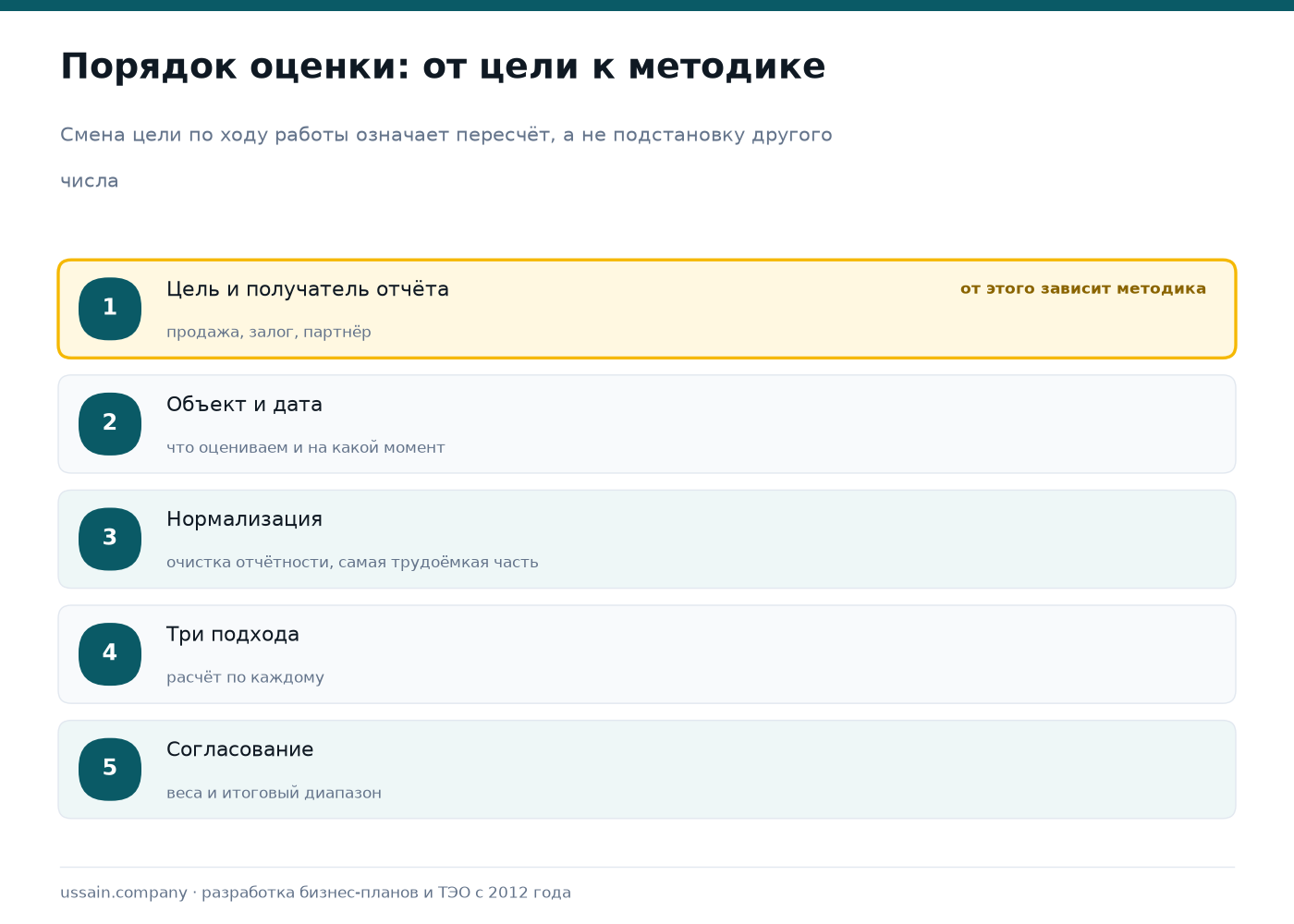Click the step 1 number badge
Image resolution: width=1294 pixels, height=924 pixels.
tap(110, 309)
